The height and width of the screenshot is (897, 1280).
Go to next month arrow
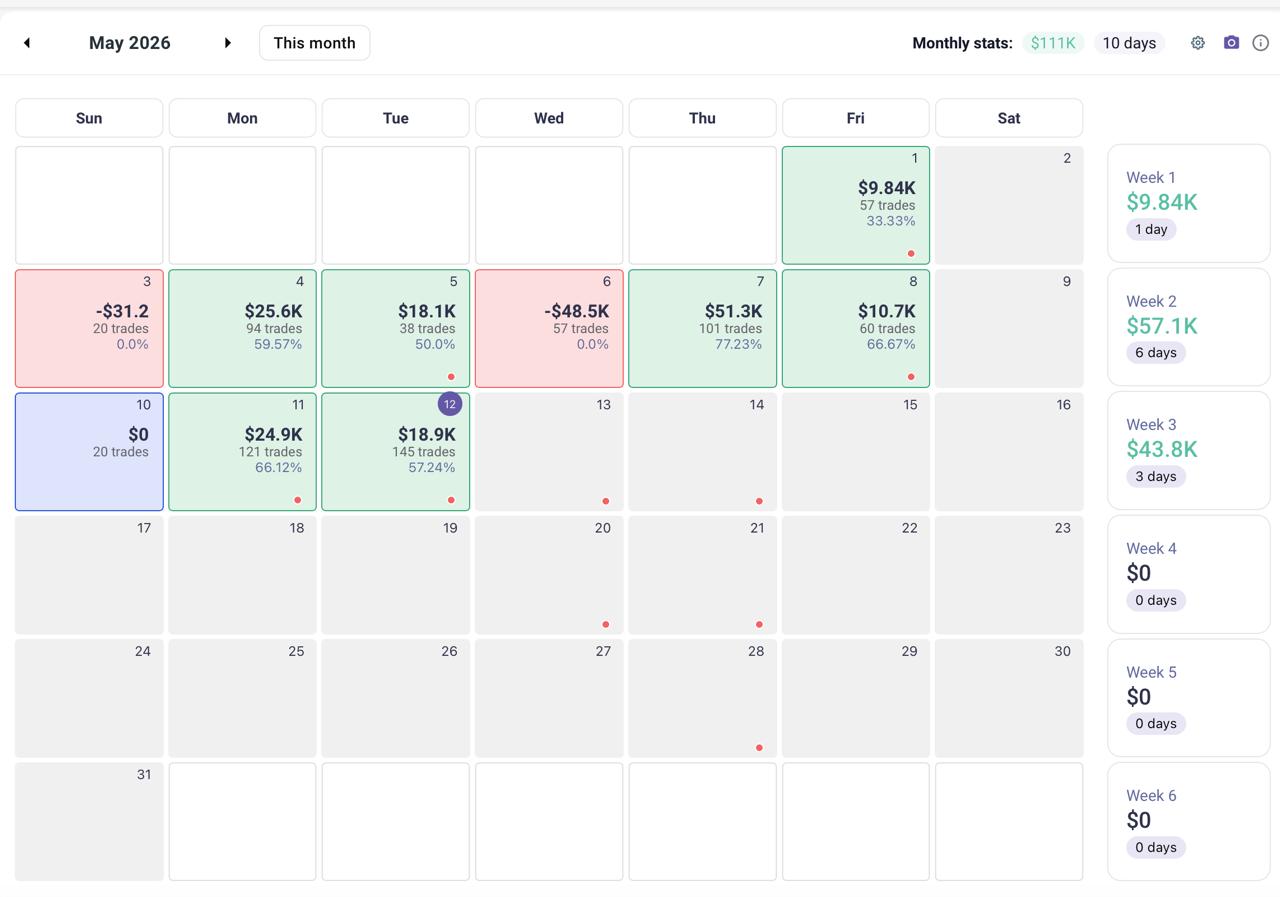tap(227, 43)
